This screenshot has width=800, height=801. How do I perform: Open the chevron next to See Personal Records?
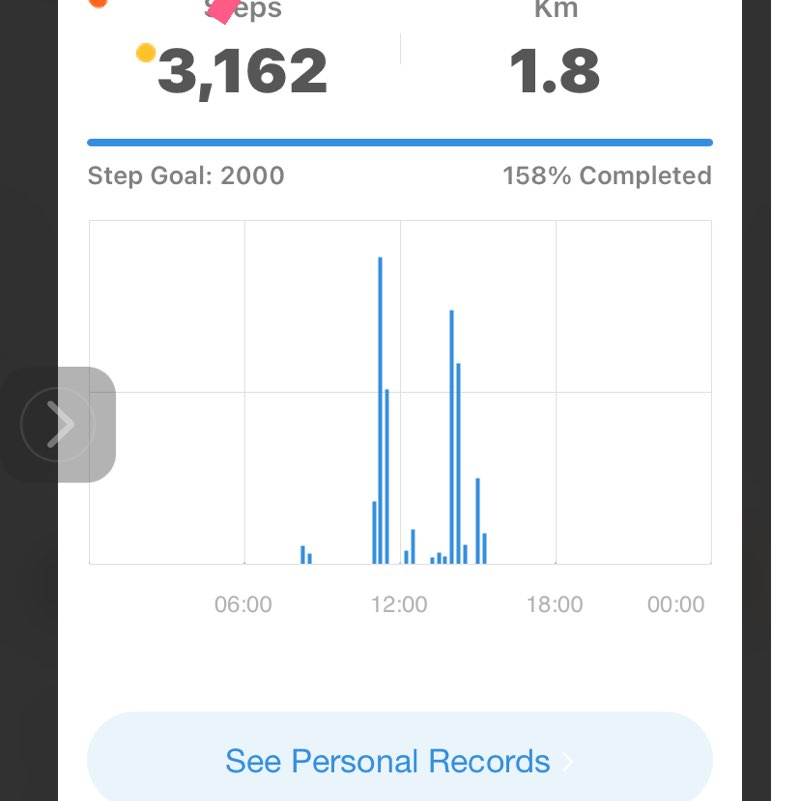pos(568,762)
